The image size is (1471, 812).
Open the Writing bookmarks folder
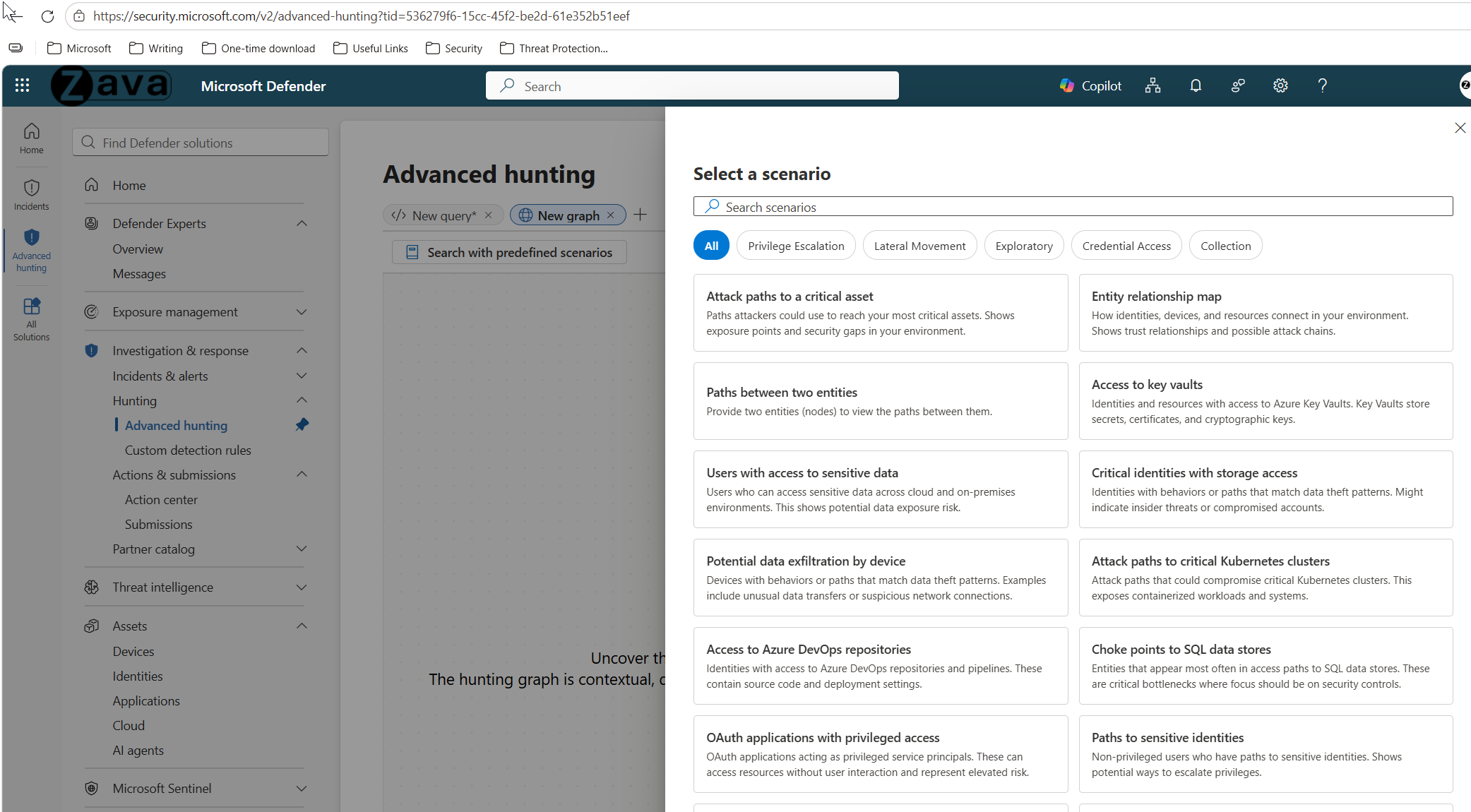[x=156, y=48]
